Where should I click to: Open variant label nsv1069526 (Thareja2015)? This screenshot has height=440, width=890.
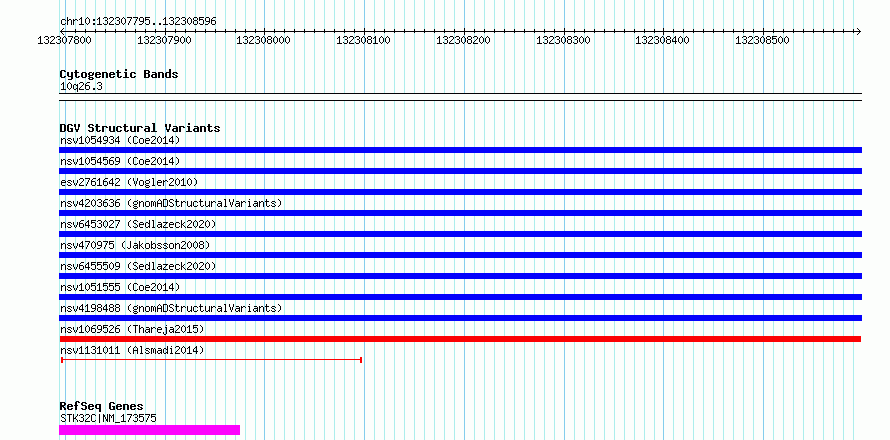(132, 329)
